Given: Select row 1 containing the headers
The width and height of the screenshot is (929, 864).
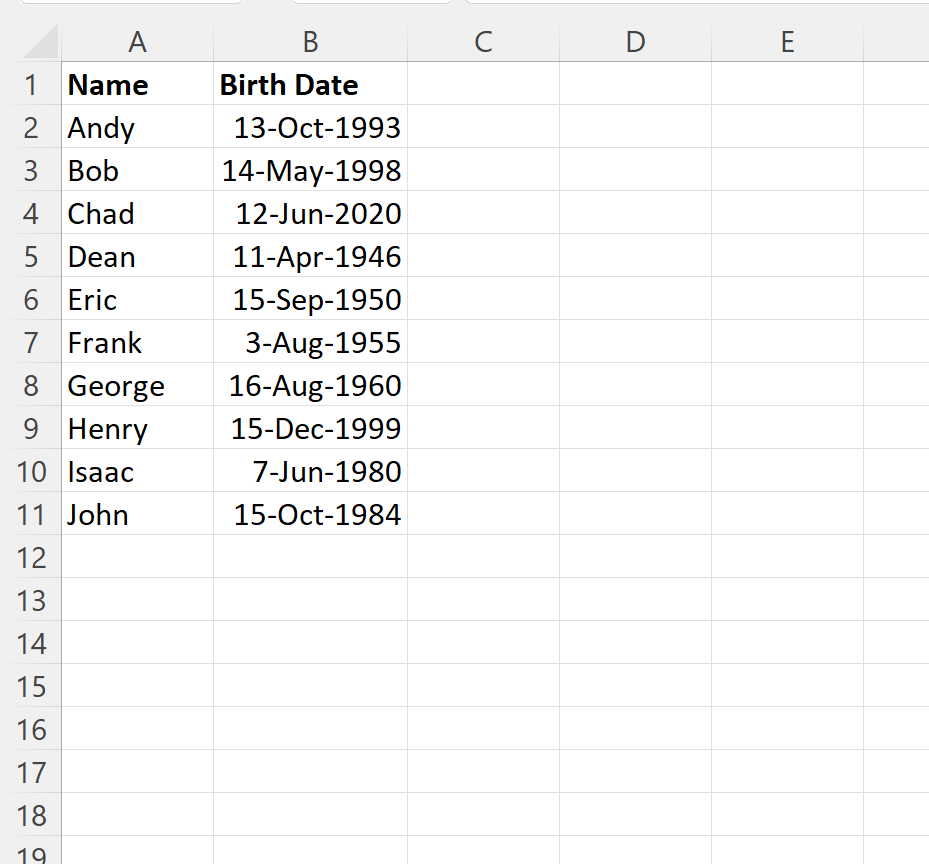Looking at the screenshot, I should [x=30, y=85].
